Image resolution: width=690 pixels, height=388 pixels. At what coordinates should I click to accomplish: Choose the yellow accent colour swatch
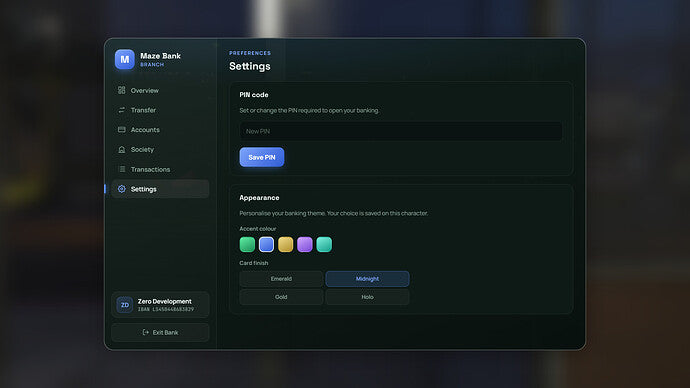(286, 244)
